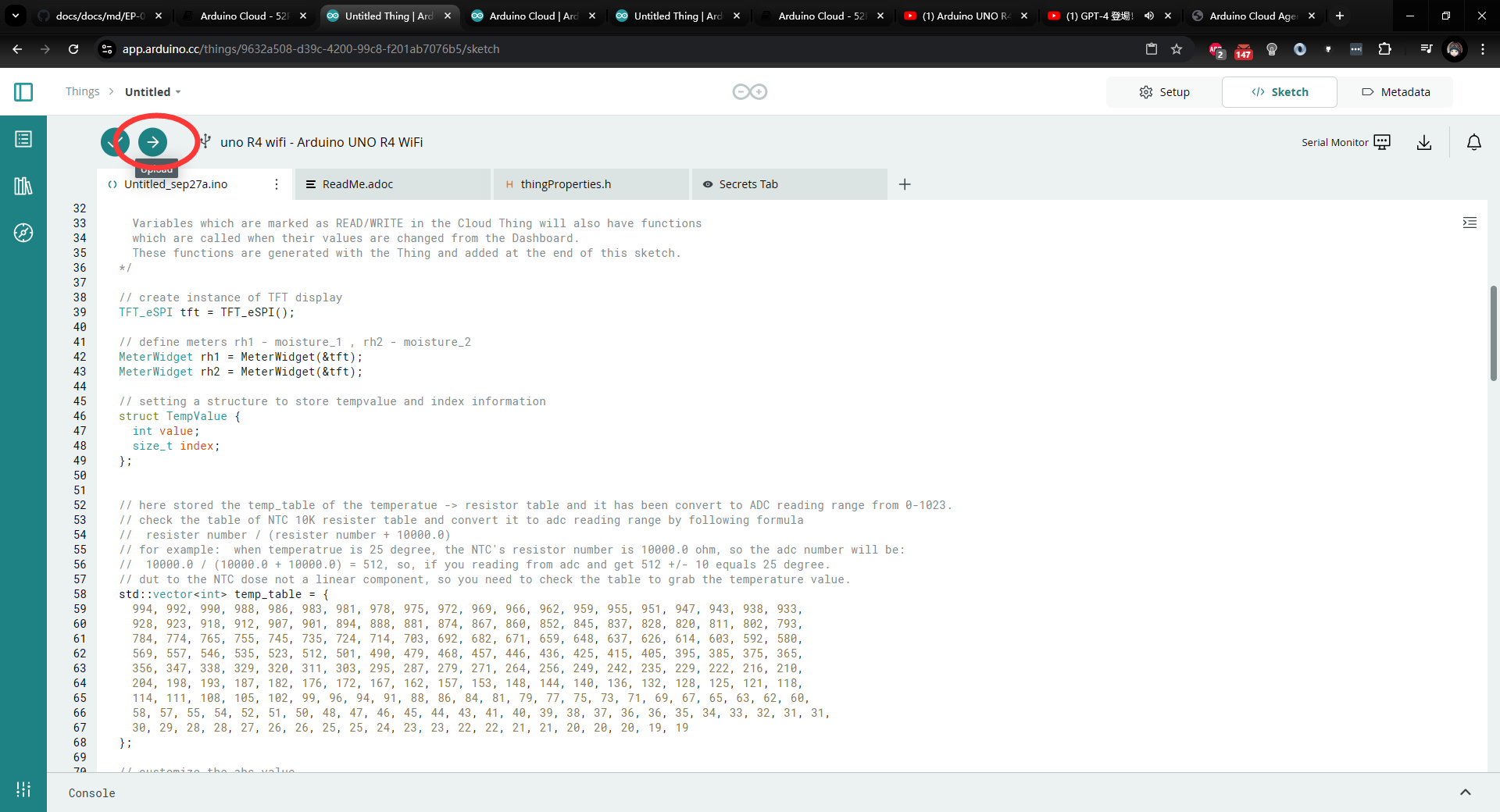Open the Serial Monitor
1500x812 pixels.
click(x=1346, y=142)
